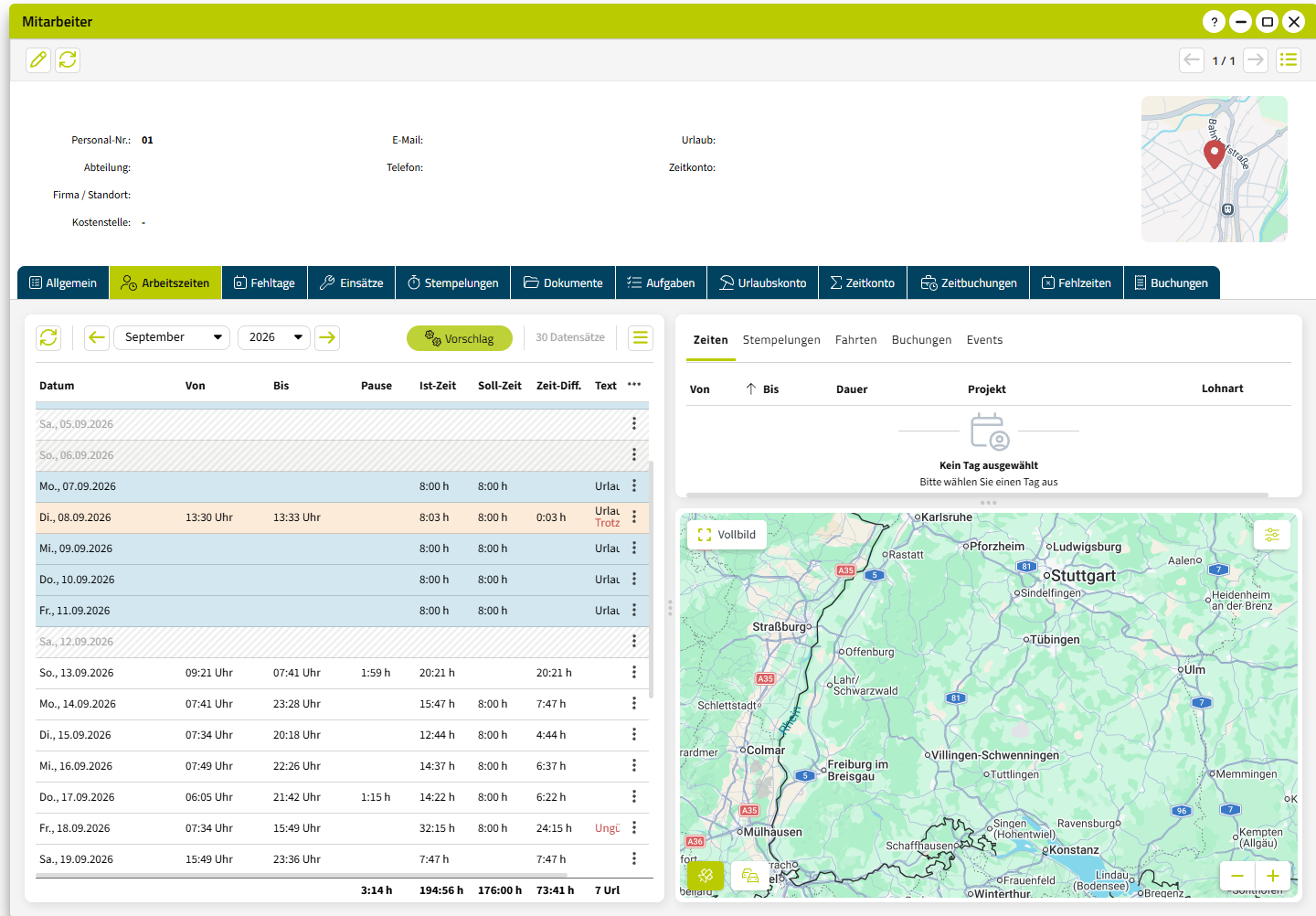Select row So., 13.09.2026
The height and width of the screenshot is (916, 1316).
click(343, 673)
